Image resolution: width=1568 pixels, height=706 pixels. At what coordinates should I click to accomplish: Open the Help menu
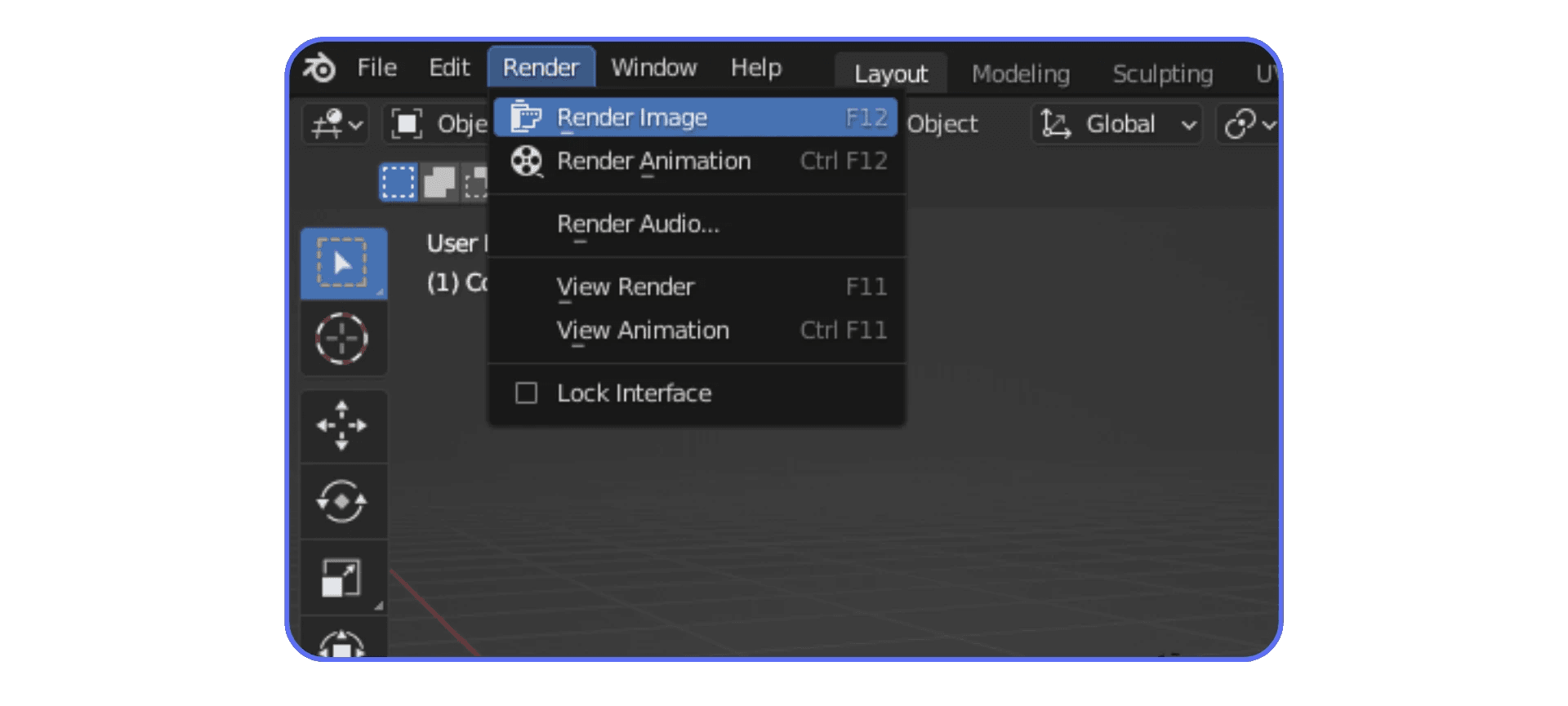coord(756,68)
